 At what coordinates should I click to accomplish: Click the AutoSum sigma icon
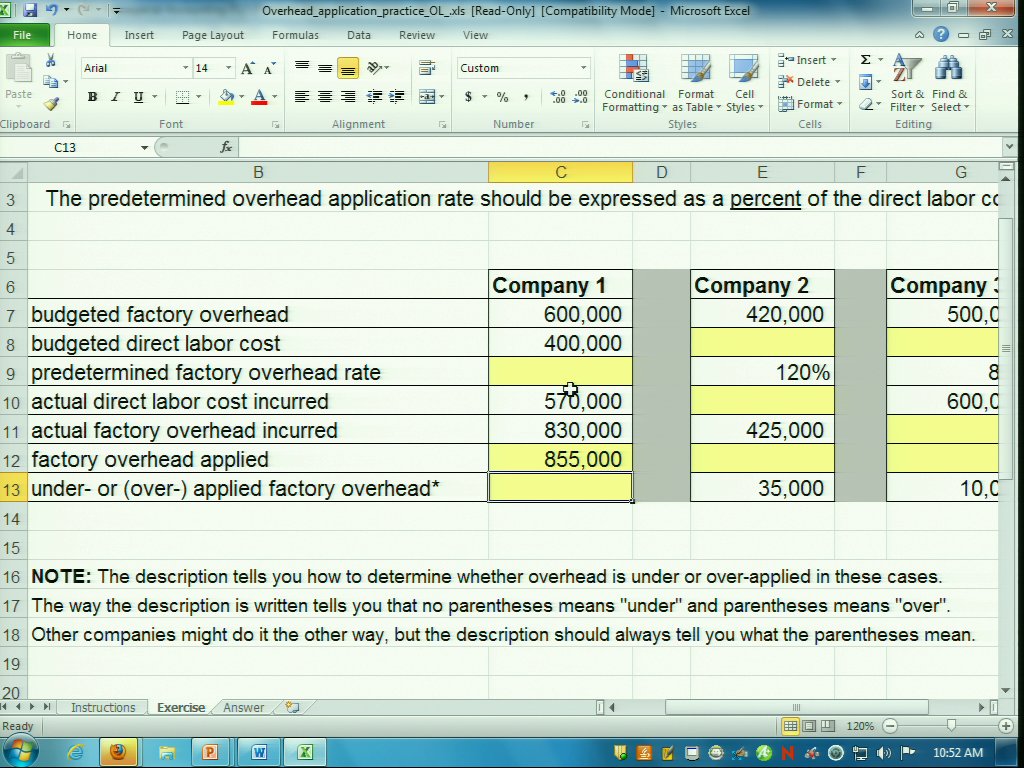(865, 60)
